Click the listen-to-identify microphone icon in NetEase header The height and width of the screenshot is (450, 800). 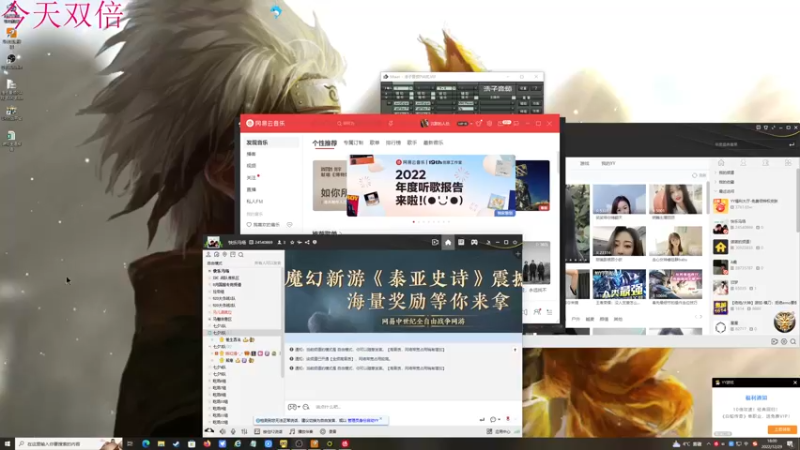(391, 123)
